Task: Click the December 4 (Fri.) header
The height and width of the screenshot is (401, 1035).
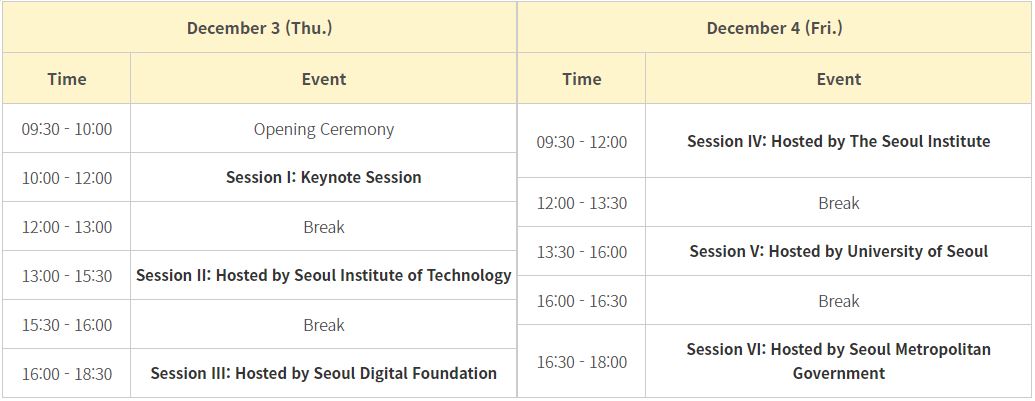Action: [774, 28]
